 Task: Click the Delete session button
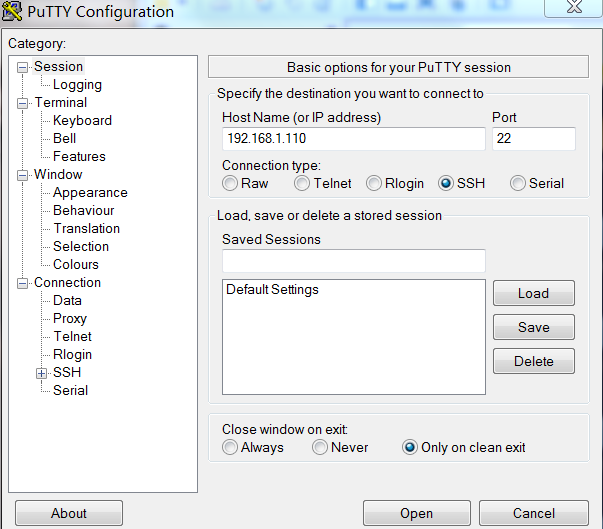[534, 361]
